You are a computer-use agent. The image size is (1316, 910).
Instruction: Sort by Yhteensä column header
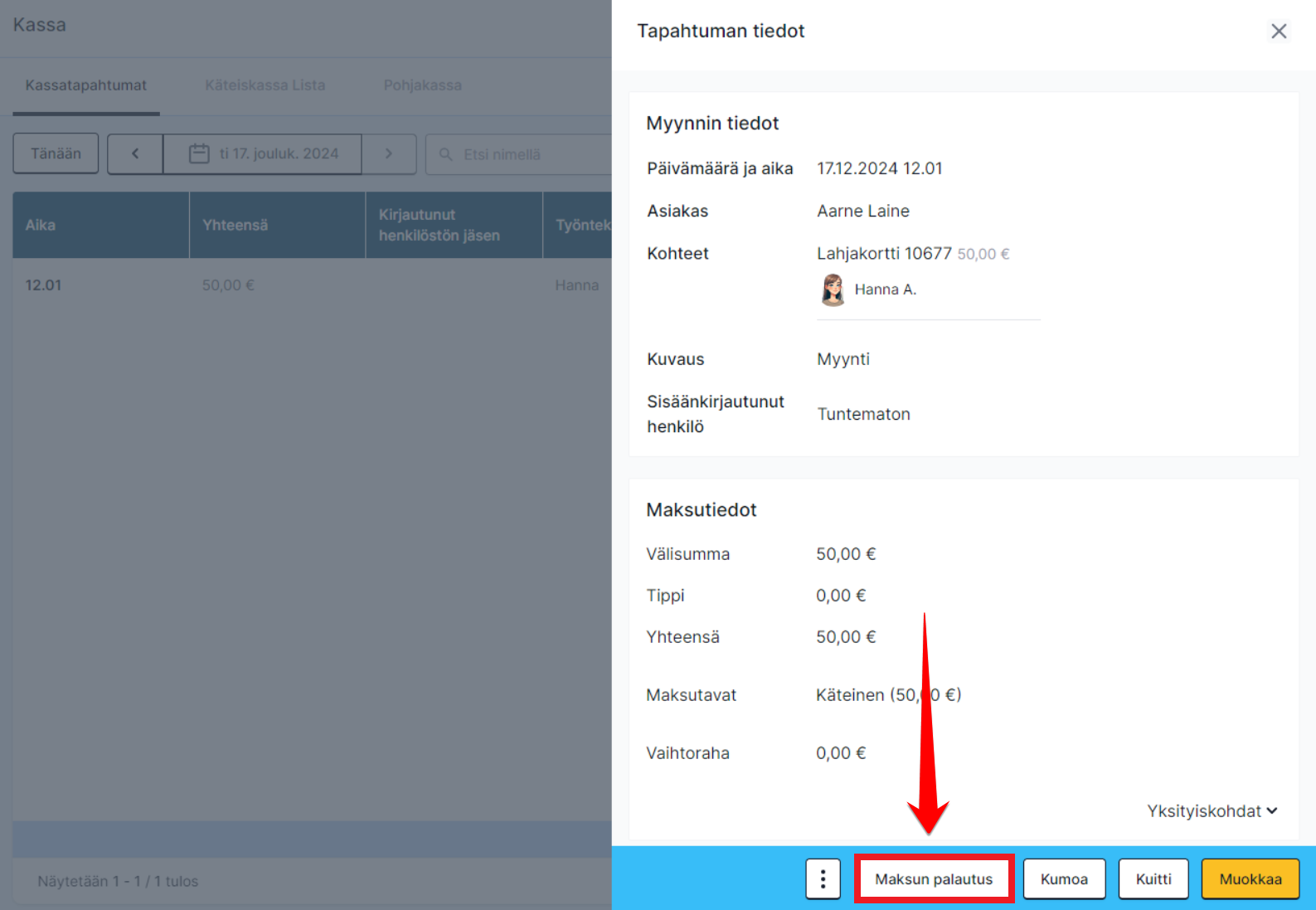click(x=278, y=225)
